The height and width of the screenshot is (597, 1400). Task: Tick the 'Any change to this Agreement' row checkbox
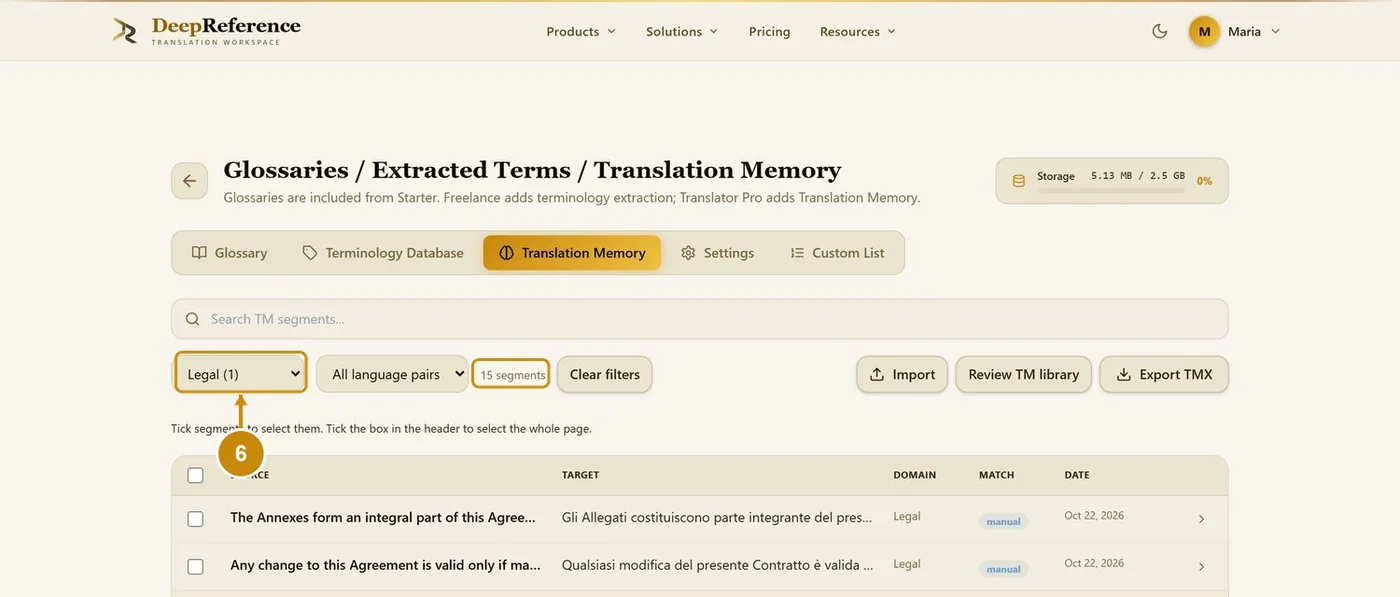[195, 566]
